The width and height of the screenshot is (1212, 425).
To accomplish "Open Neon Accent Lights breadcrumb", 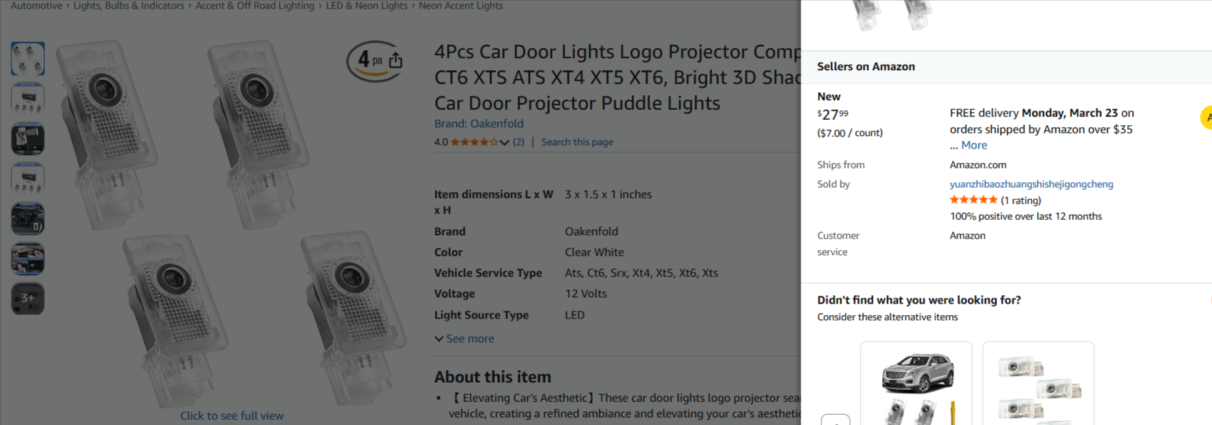I will coord(461,6).
